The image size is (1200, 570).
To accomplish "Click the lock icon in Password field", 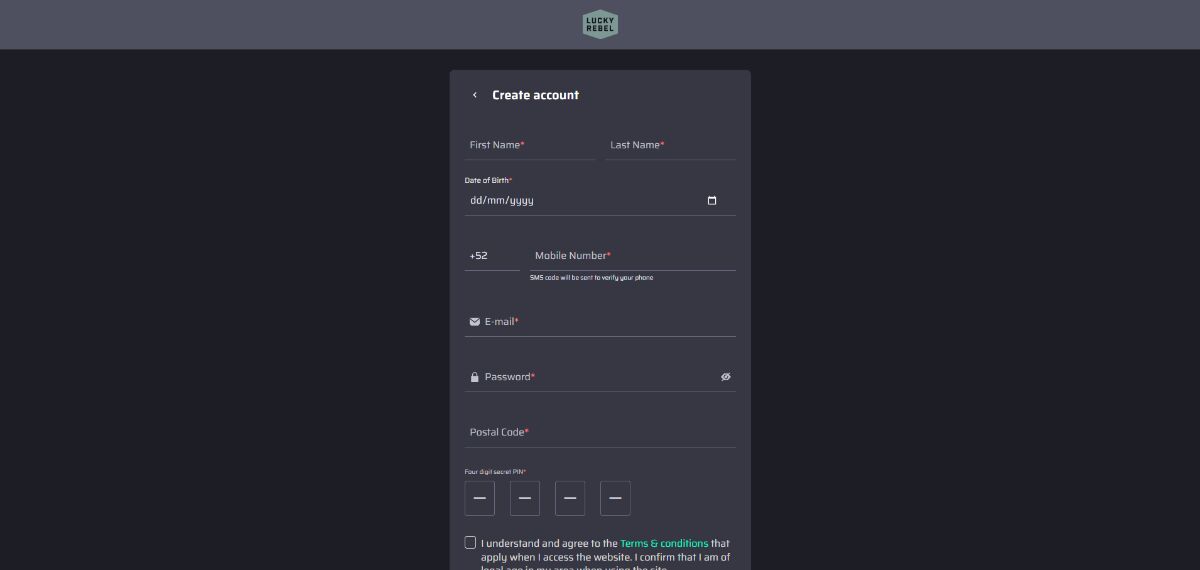I will click(474, 377).
